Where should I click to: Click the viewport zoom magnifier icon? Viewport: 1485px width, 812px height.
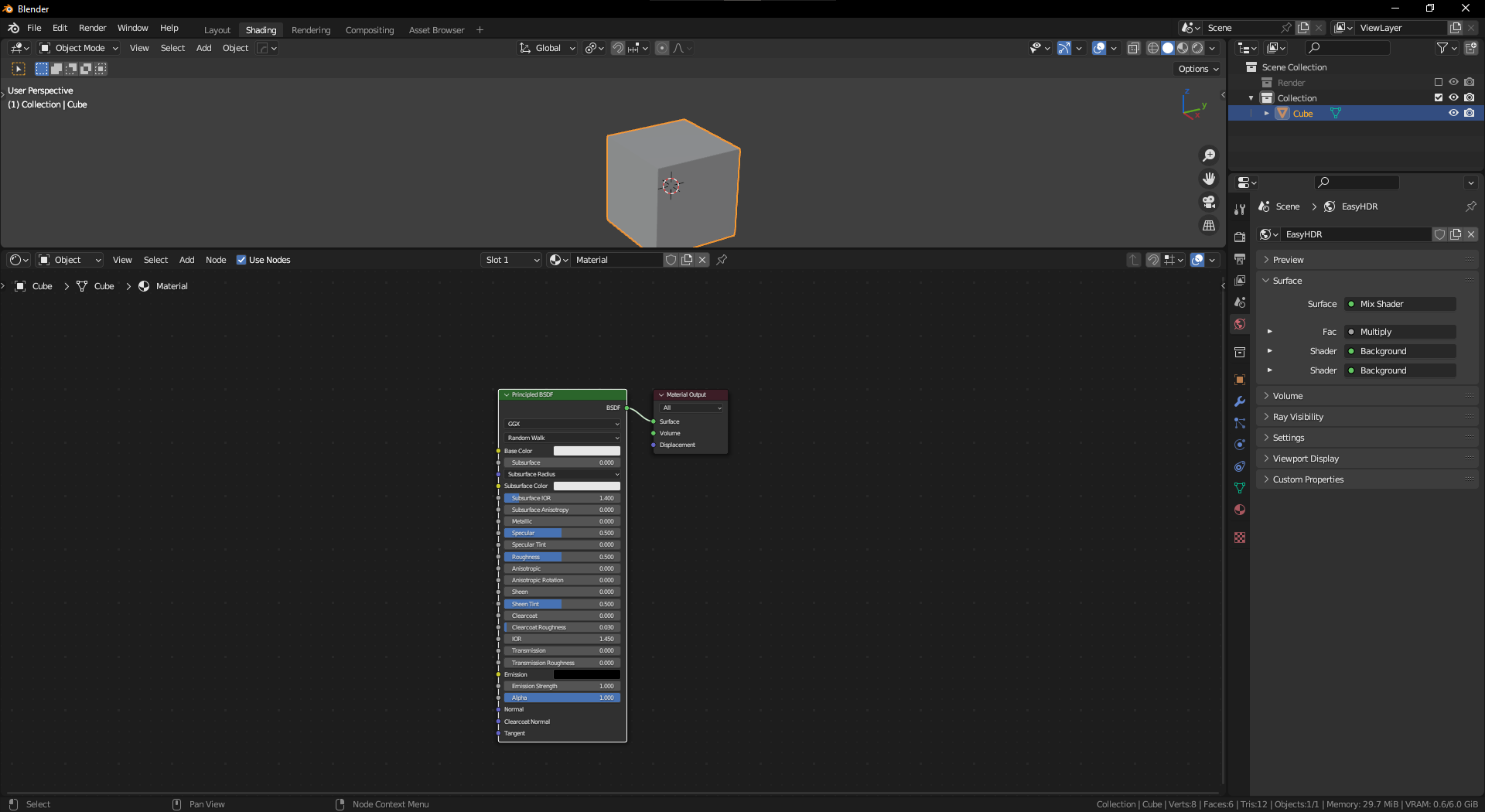pos(1208,155)
